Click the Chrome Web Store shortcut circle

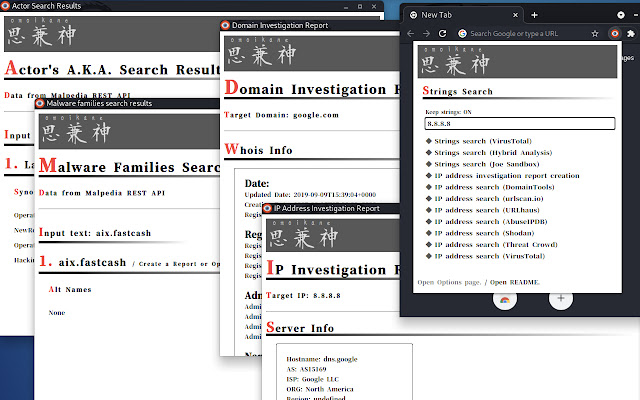[505, 300]
